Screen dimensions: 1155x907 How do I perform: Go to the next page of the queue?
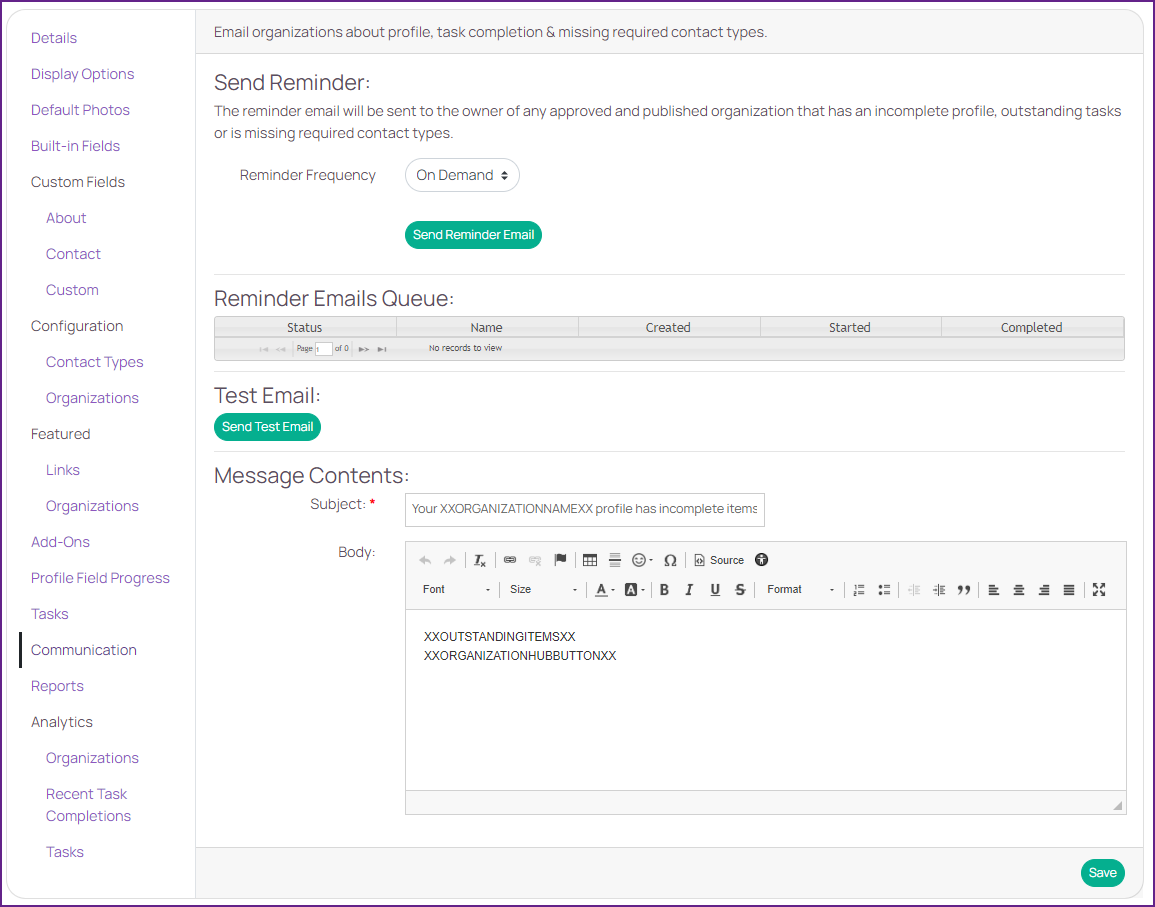tap(364, 349)
